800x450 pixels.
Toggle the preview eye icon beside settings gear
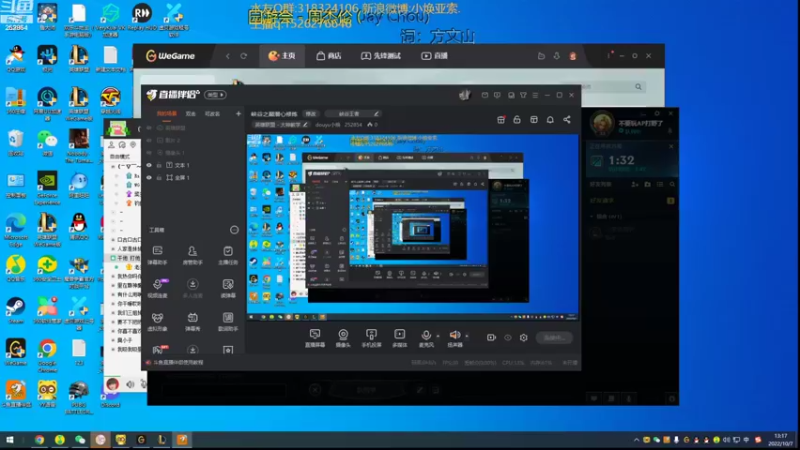coord(508,338)
